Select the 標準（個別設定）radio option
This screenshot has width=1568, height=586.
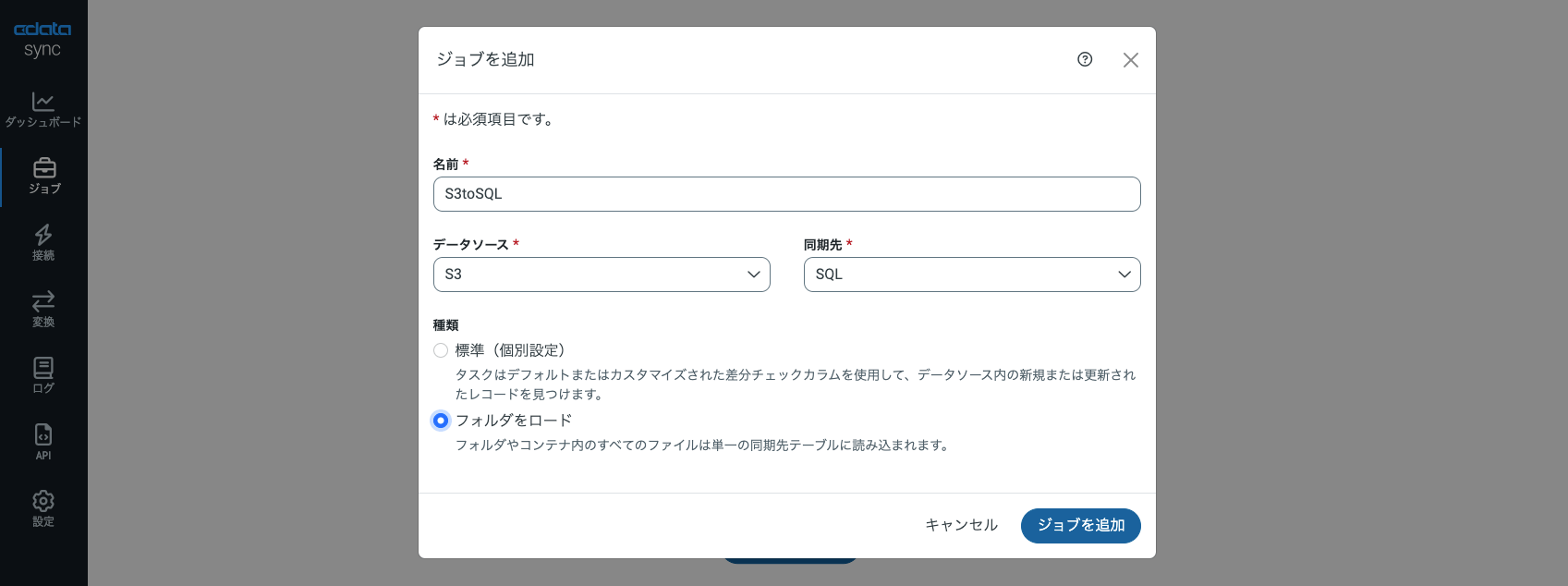tap(441, 350)
